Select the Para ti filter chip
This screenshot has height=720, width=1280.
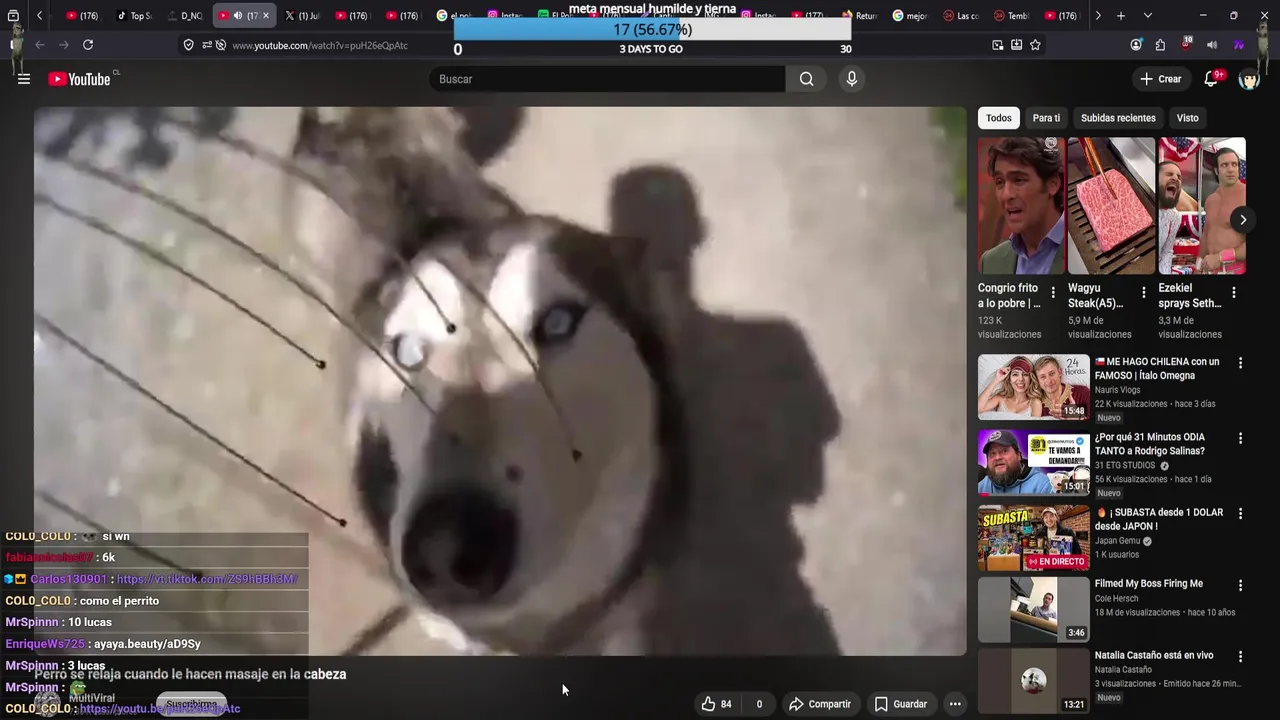pos(1046,118)
